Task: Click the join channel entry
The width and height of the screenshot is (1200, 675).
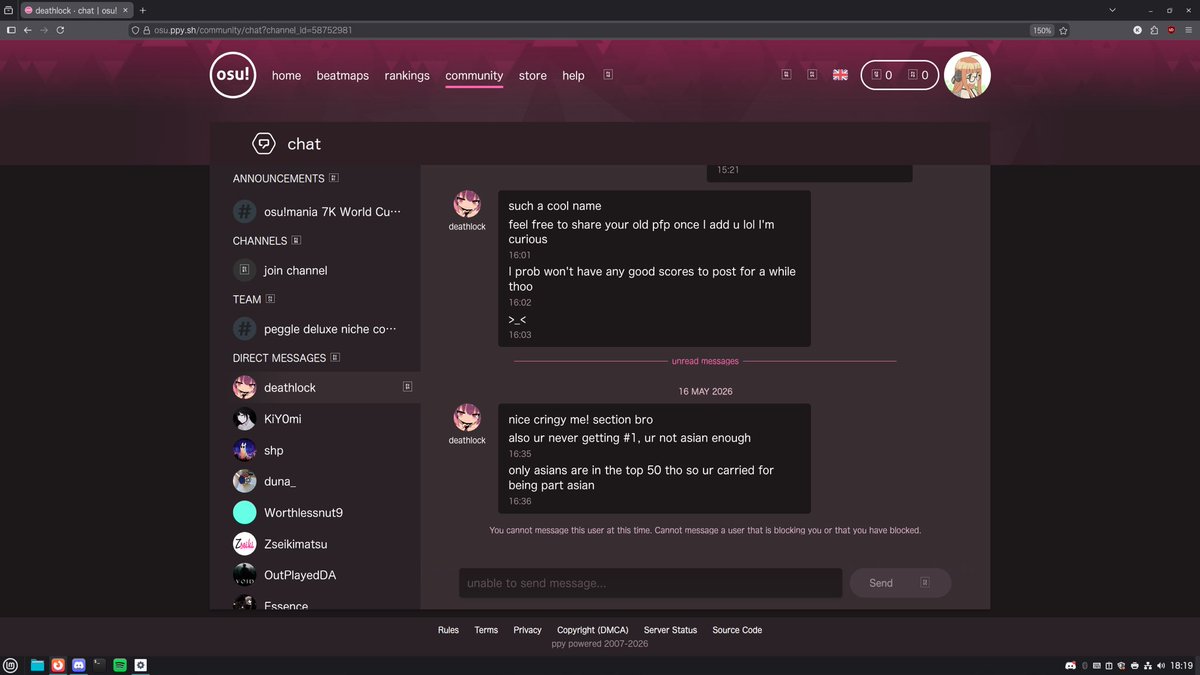Action: click(x=315, y=270)
